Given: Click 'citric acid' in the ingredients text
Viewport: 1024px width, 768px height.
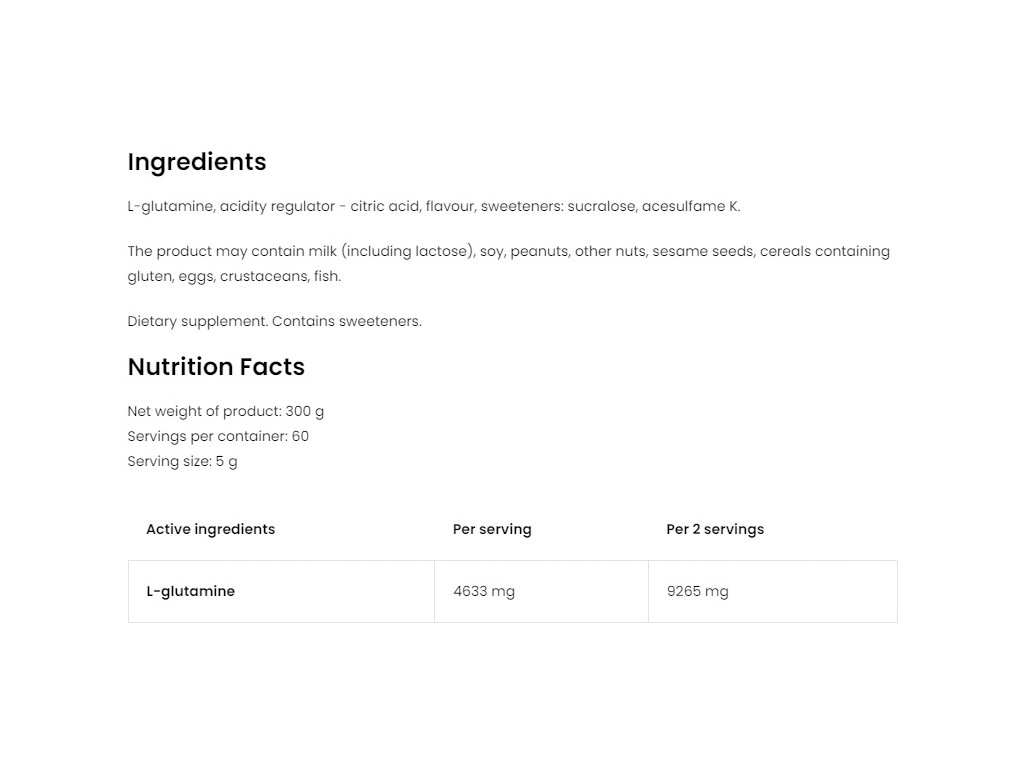Looking at the screenshot, I should pos(385,206).
